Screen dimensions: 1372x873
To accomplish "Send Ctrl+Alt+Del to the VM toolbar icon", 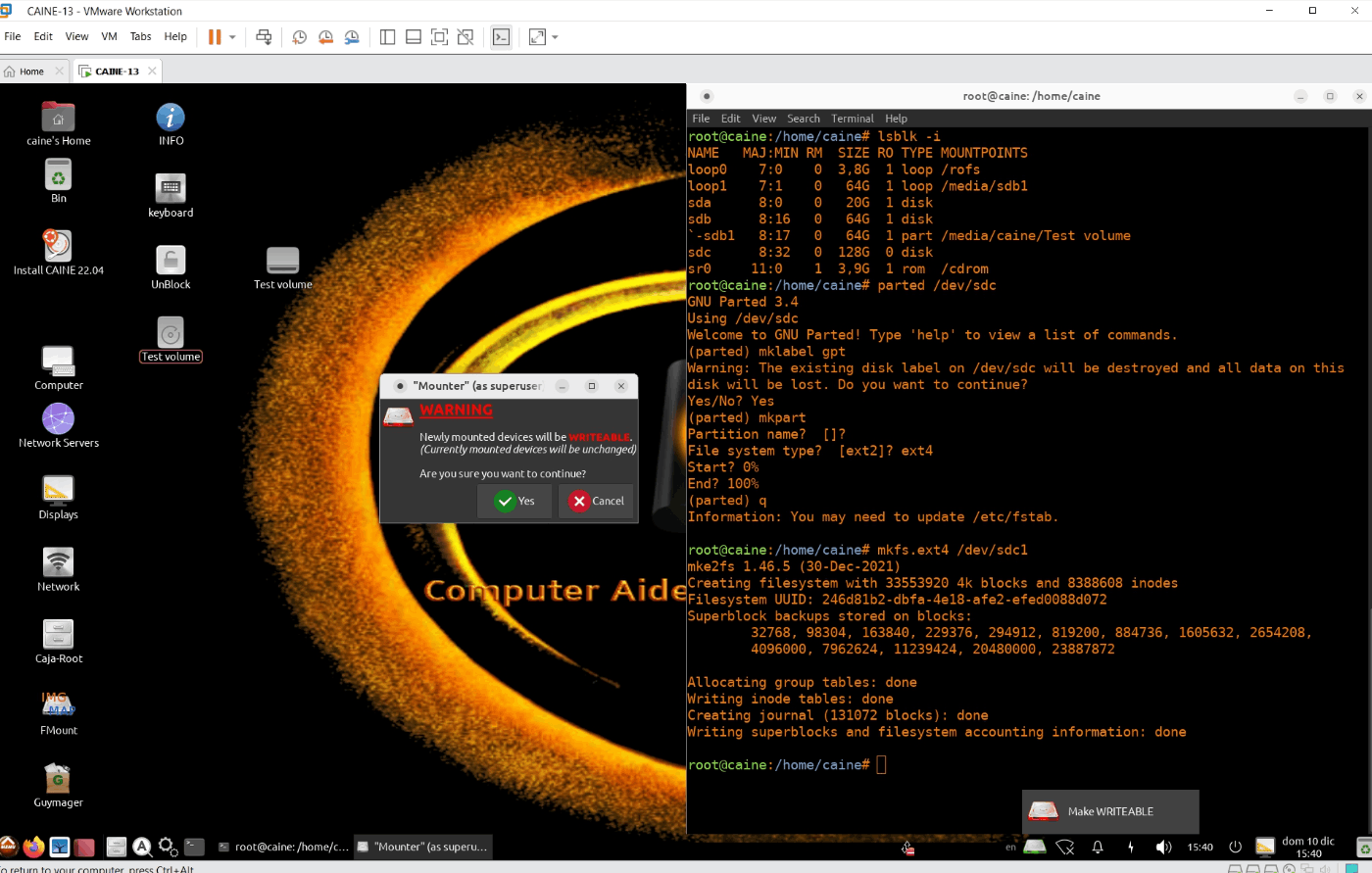I will (x=264, y=37).
